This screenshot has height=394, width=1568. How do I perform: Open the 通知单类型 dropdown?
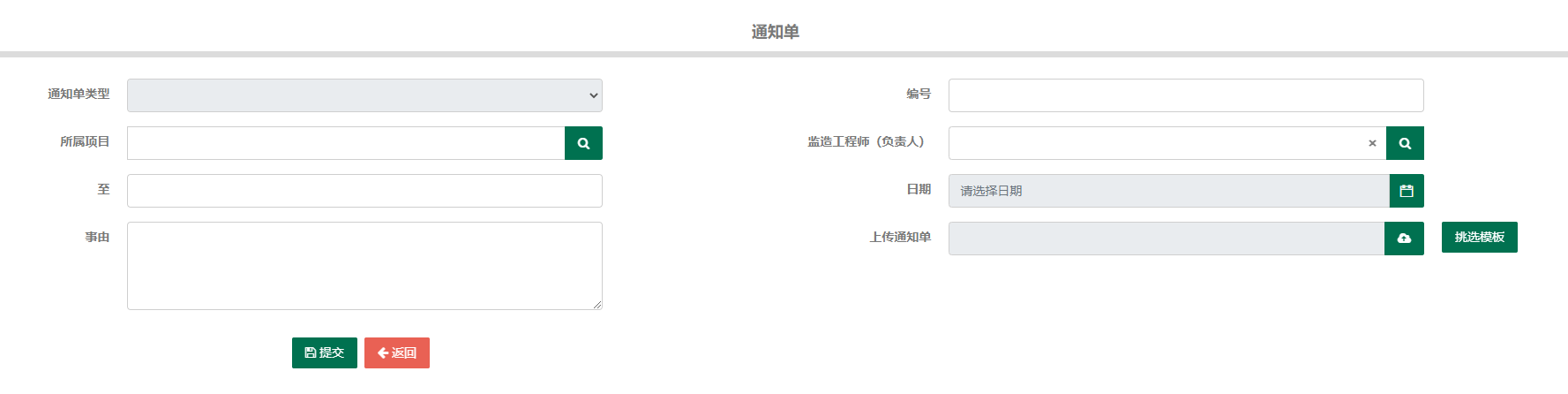click(364, 95)
